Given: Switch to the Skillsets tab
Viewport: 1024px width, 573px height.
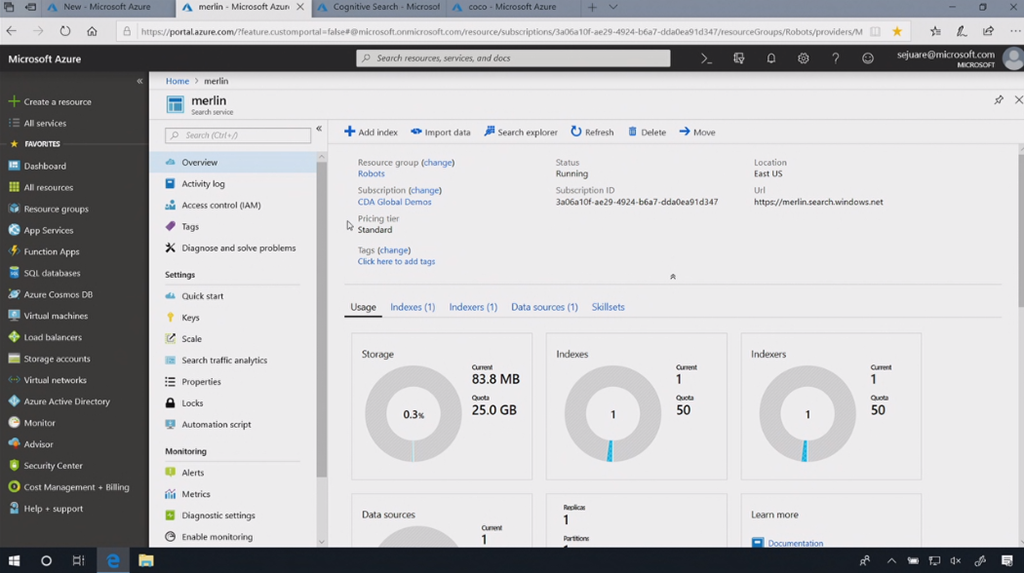Looking at the screenshot, I should coord(608,307).
